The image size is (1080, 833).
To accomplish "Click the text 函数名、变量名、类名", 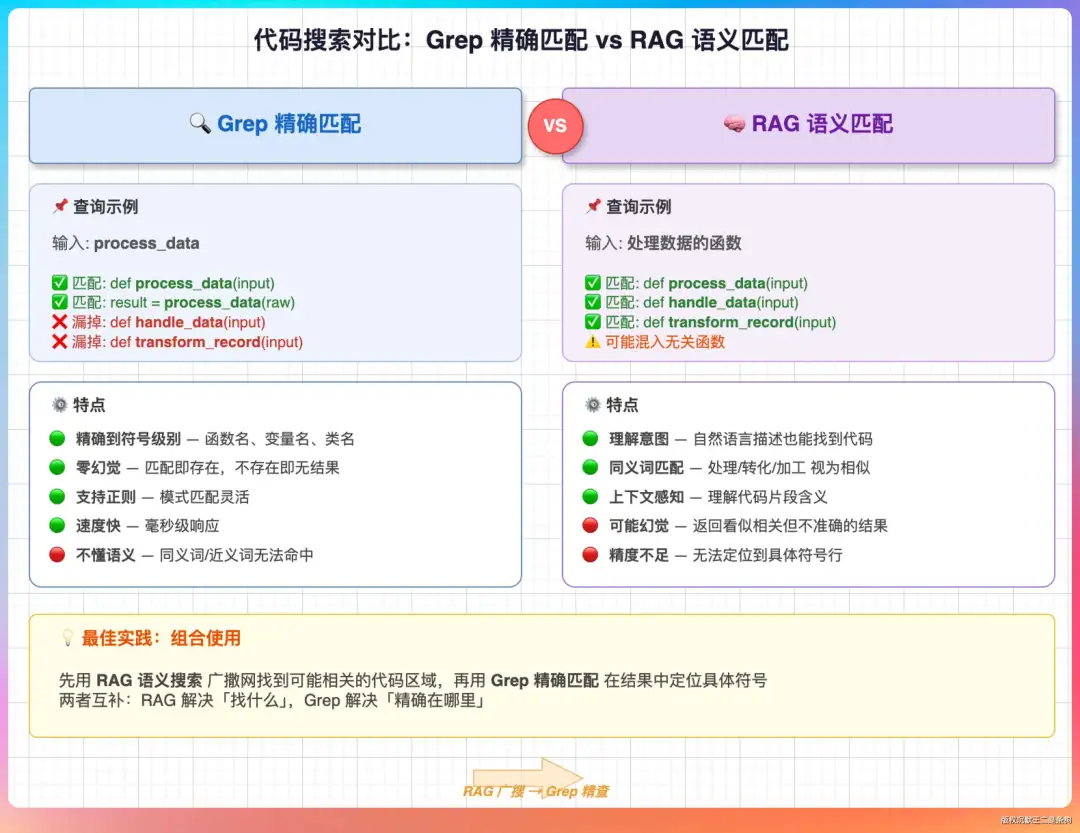I will (x=280, y=439).
